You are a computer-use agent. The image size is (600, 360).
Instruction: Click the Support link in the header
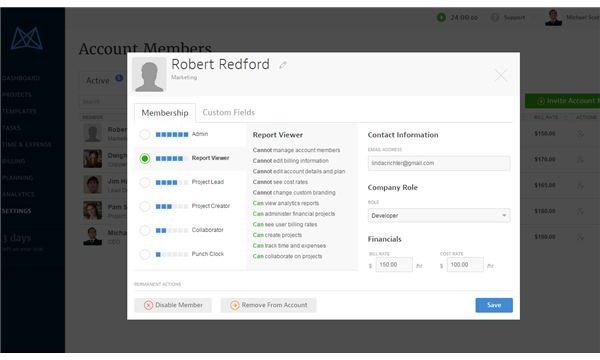(x=514, y=18)
